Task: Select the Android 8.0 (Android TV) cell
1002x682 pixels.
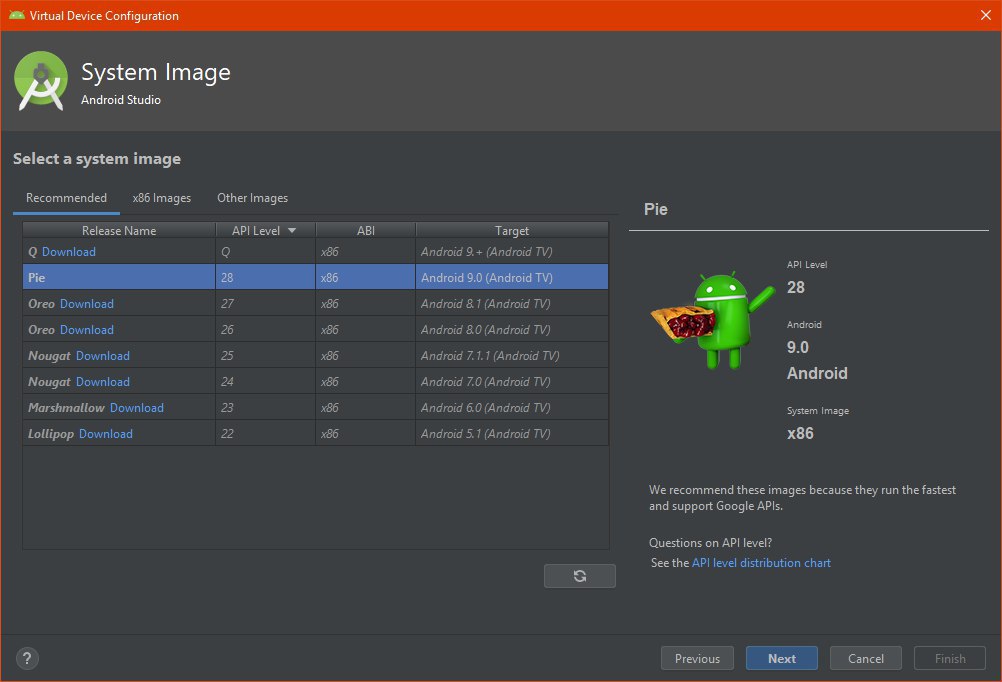Action: [512, 330]
